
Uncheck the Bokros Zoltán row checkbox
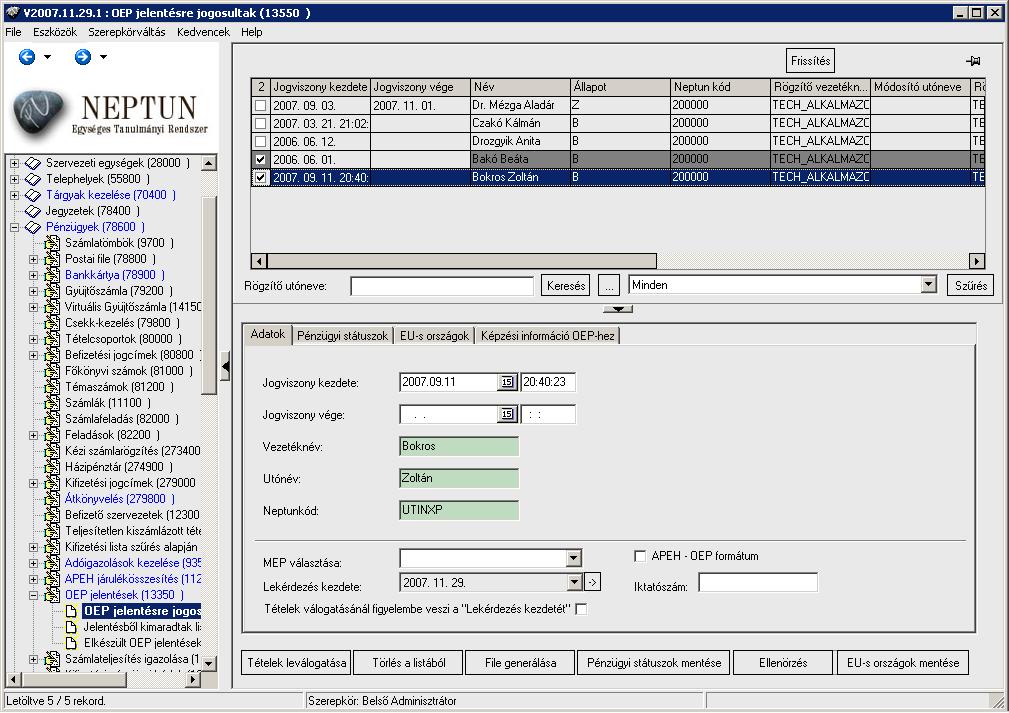(261, 178)
